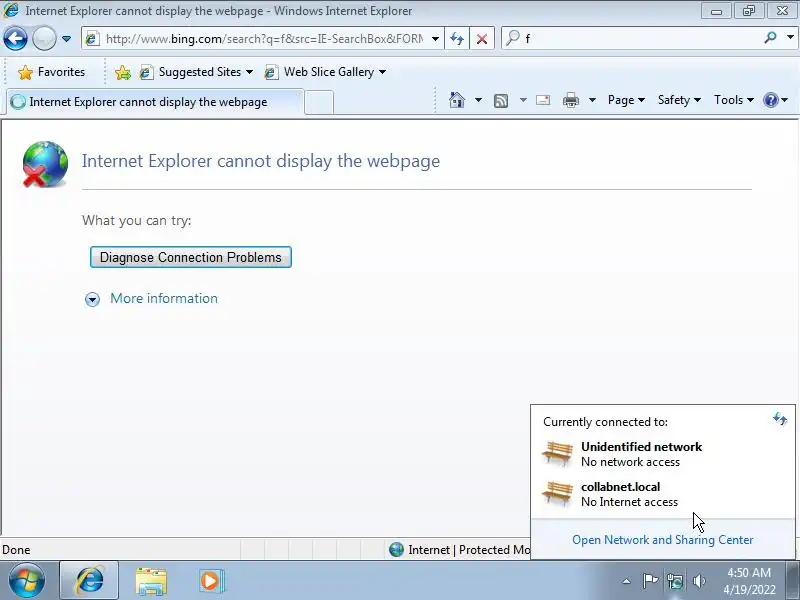The width and height of the screenshot is (800, 600).
Task: Open the Safety menu
Action: pos(679,100)
